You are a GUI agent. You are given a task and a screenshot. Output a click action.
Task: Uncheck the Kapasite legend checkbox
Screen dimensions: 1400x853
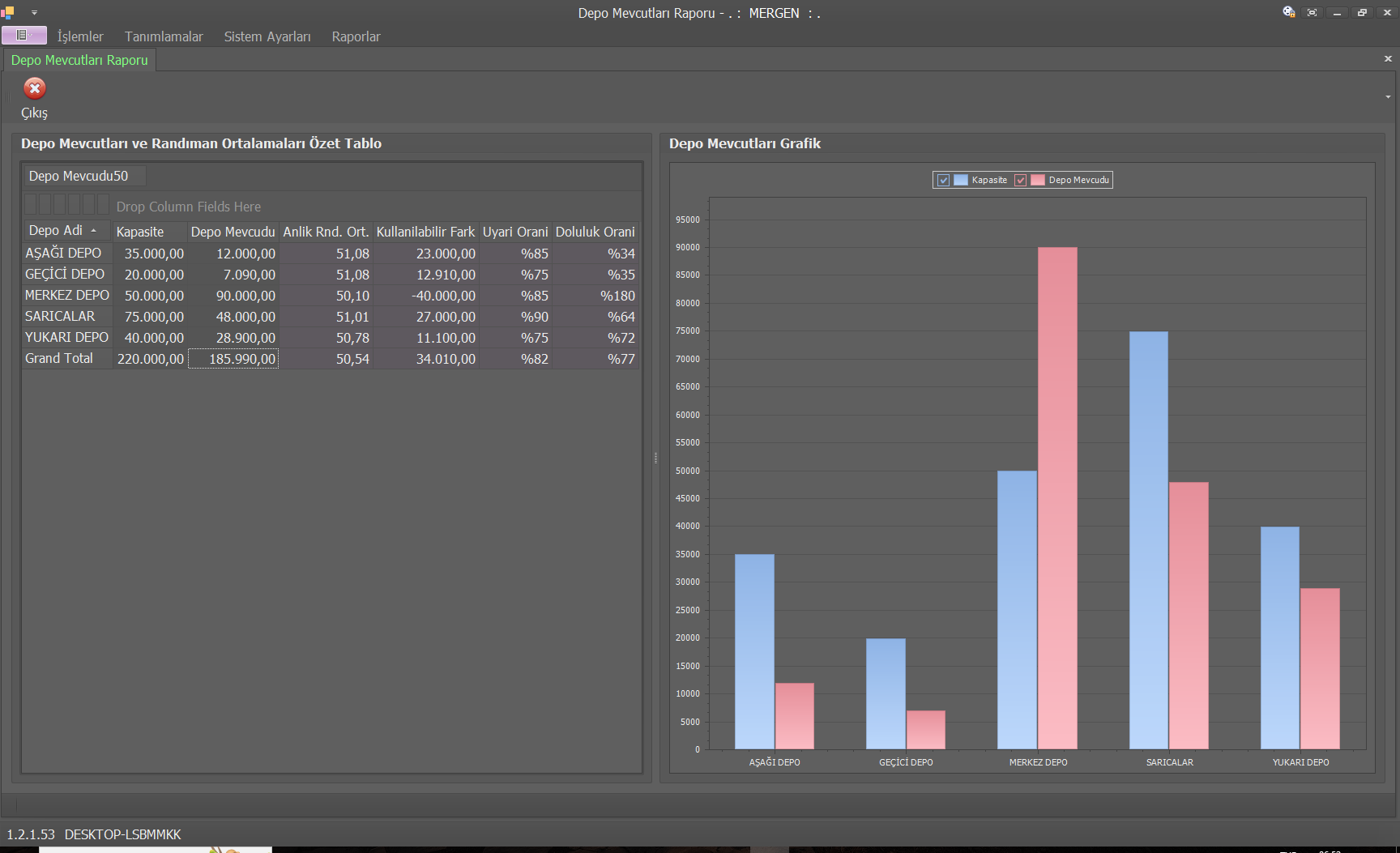point(943,181)
